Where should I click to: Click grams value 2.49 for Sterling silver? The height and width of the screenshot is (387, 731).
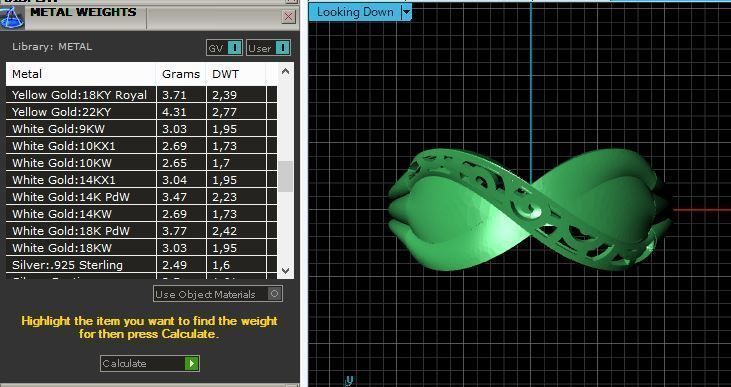174,265
